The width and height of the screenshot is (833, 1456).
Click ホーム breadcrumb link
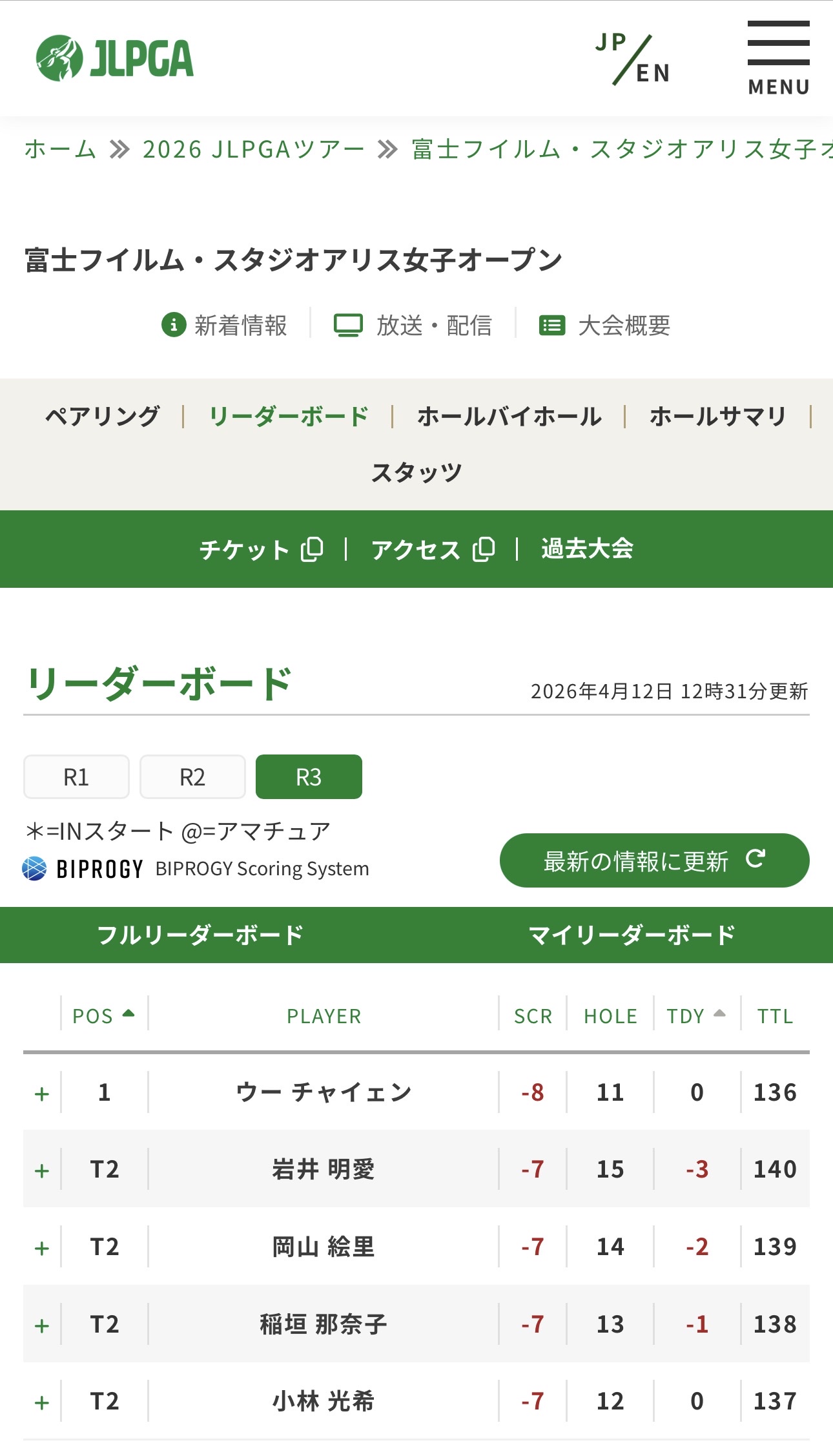(x=60, y=149)
